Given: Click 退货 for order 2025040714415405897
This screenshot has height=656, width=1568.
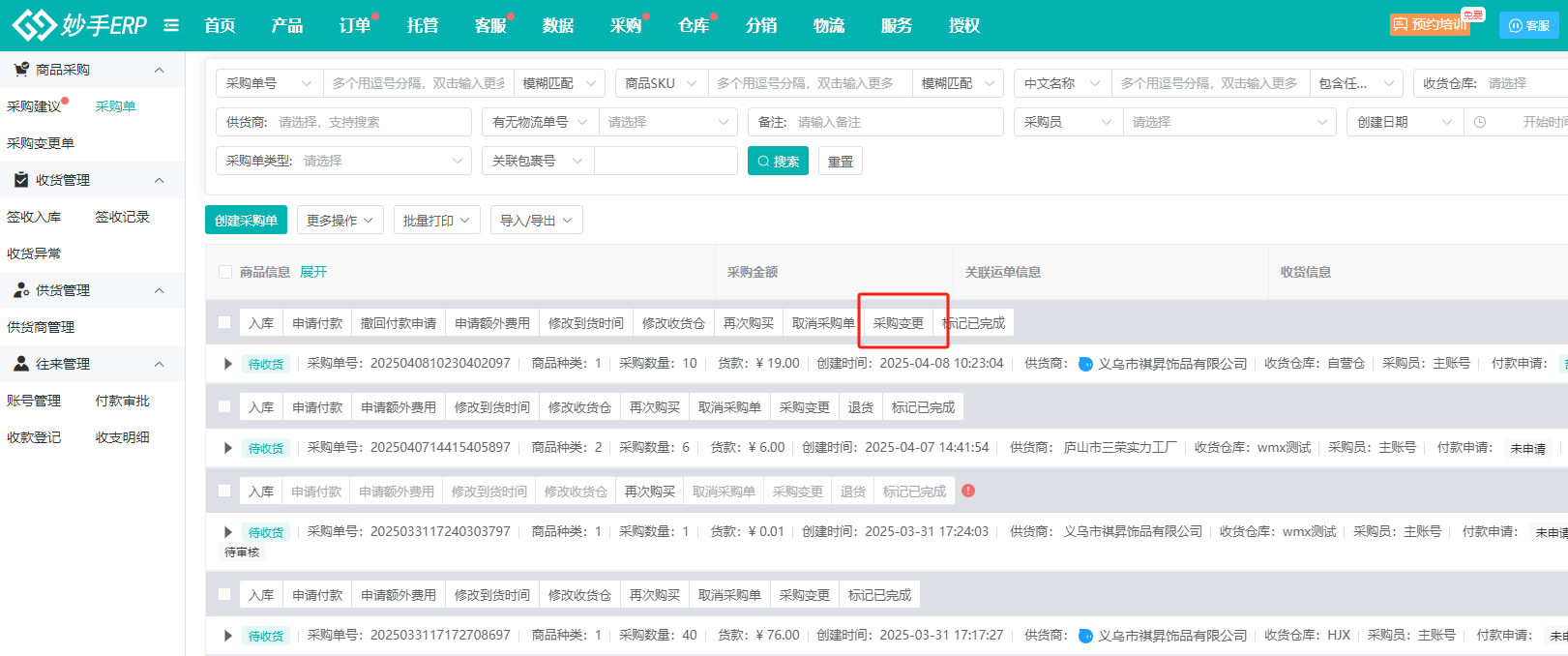Looking at the screenshot, I should point(861,406).
